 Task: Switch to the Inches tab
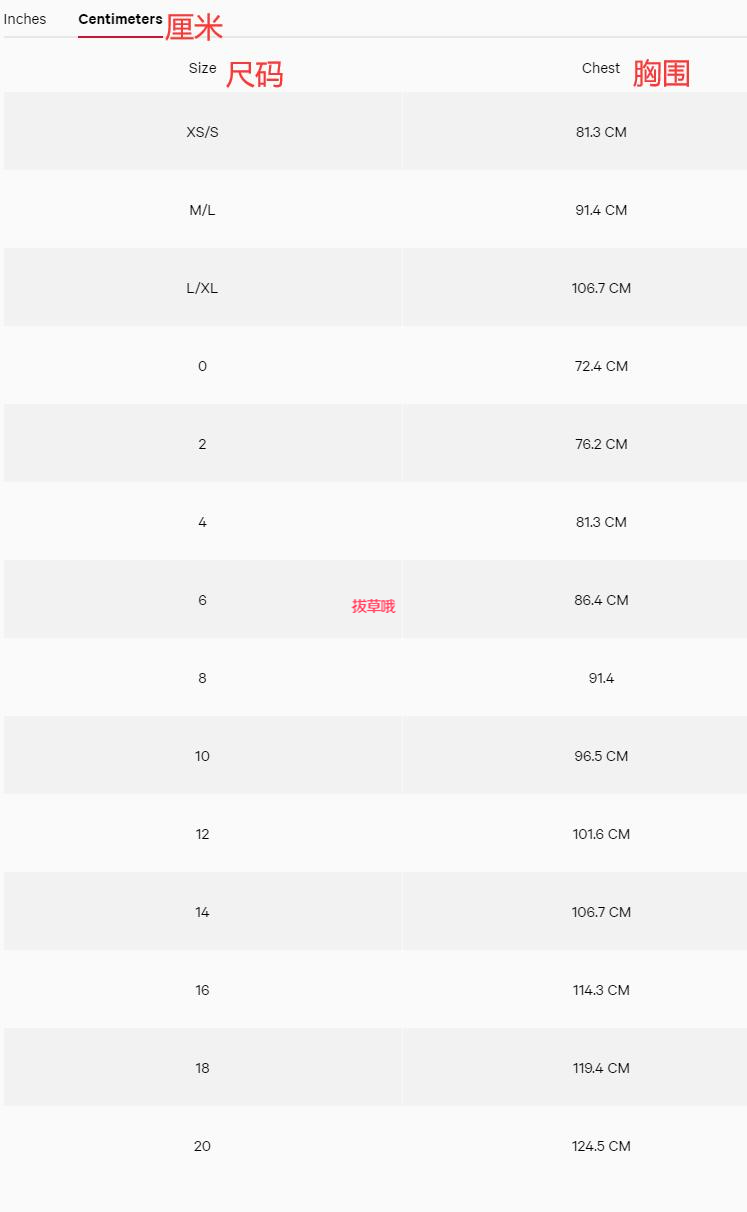[25, 19]
